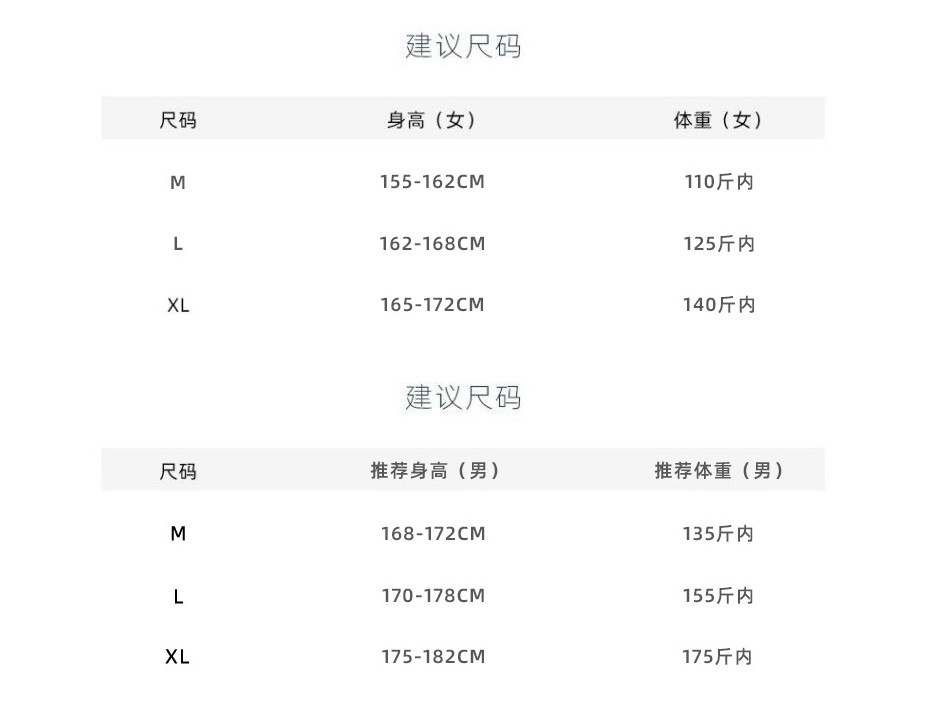Image resolution: width=940 pixels, height=703 pixels.
Task: Select the 162-168CM height cell
Action: [432, 244]
